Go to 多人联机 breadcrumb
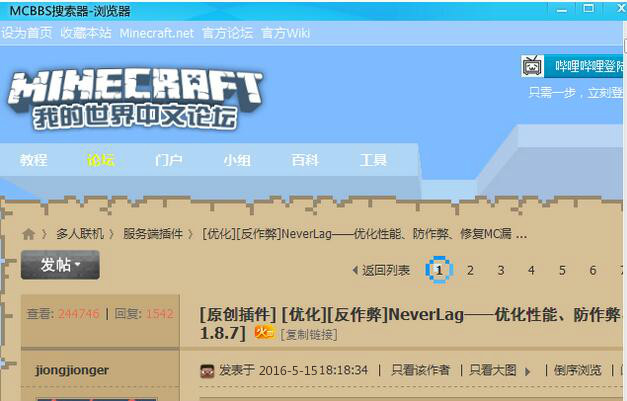Screen dimensions: 627x401 coord(80,234)
